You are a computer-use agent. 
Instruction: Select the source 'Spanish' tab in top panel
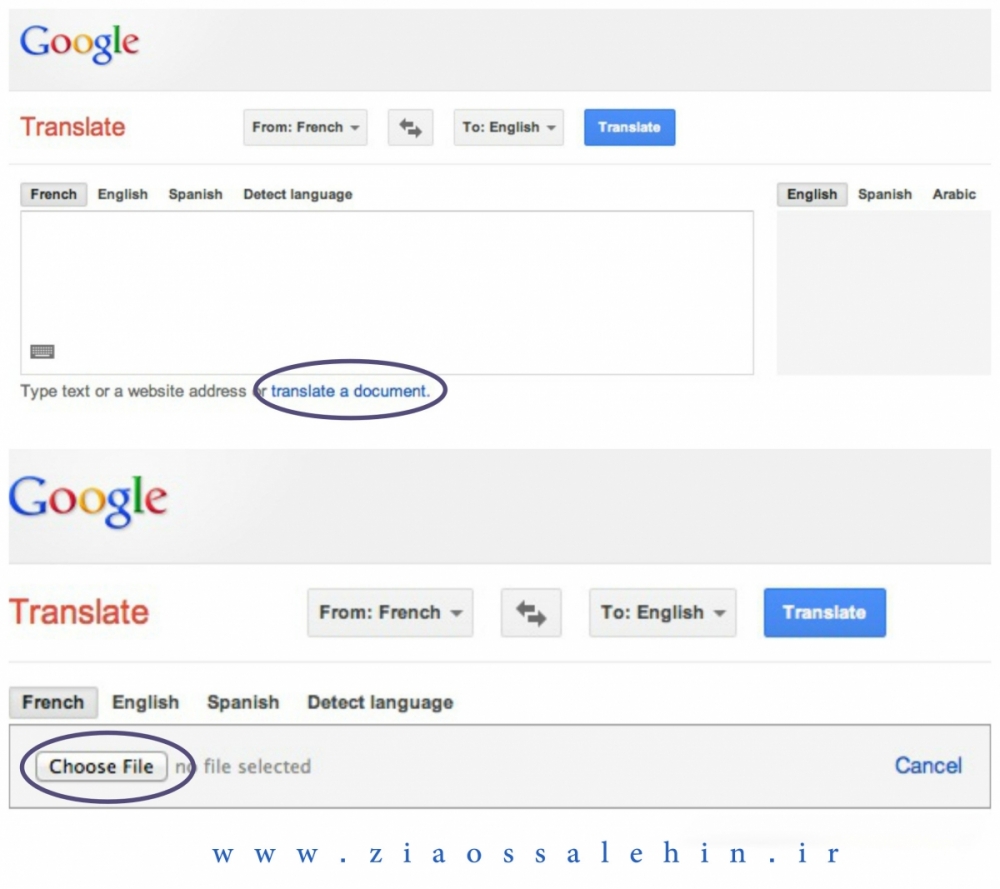click(x=195, y=195)
